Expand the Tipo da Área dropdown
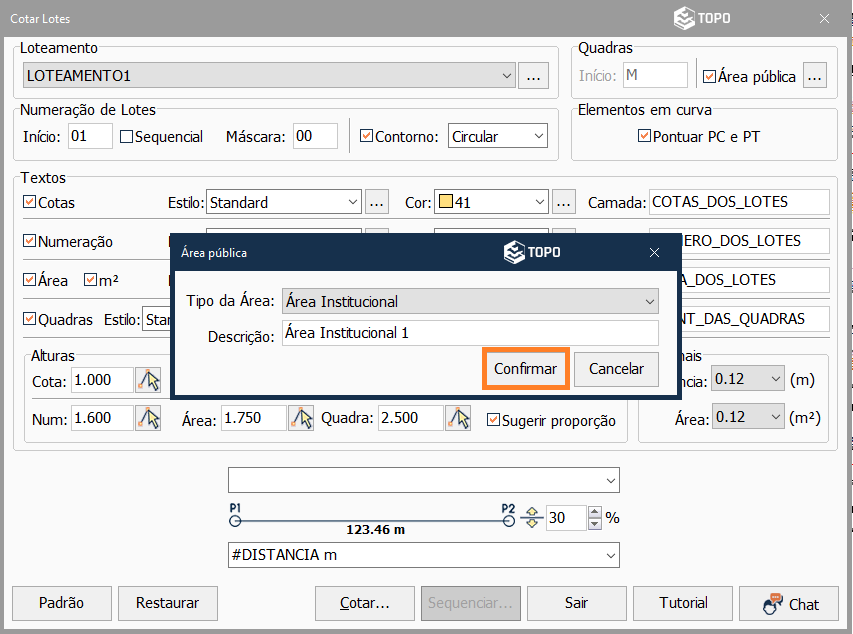 pyautogui.click(x=649, y=301)
